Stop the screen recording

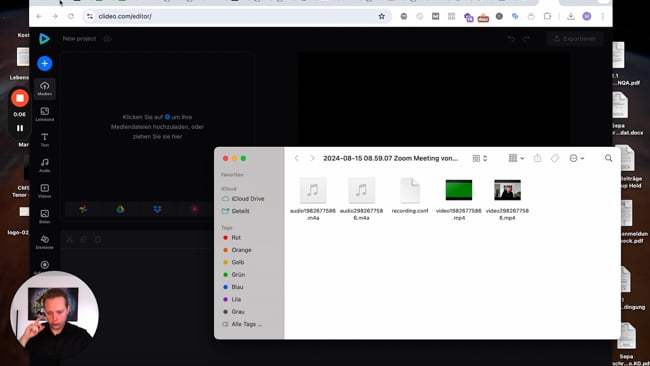click(x=19, y=98)
